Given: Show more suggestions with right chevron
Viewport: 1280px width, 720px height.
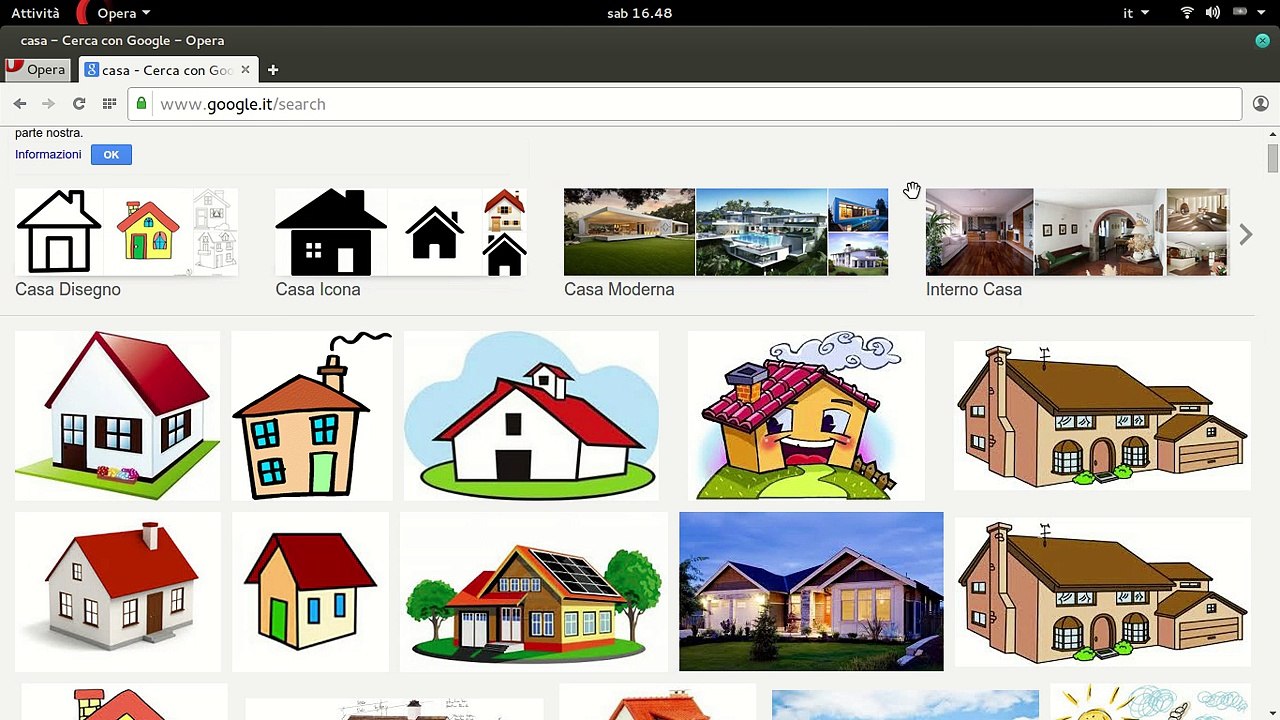Looking at the screenshot, I should point(1245,234).
